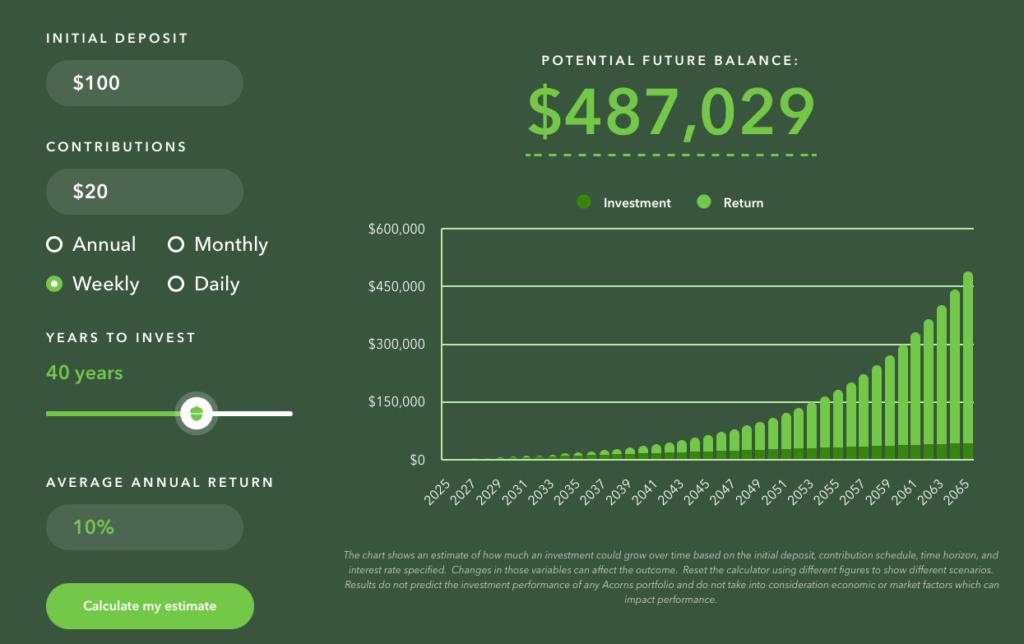Select the Annual contribution option

pos(54,245)
